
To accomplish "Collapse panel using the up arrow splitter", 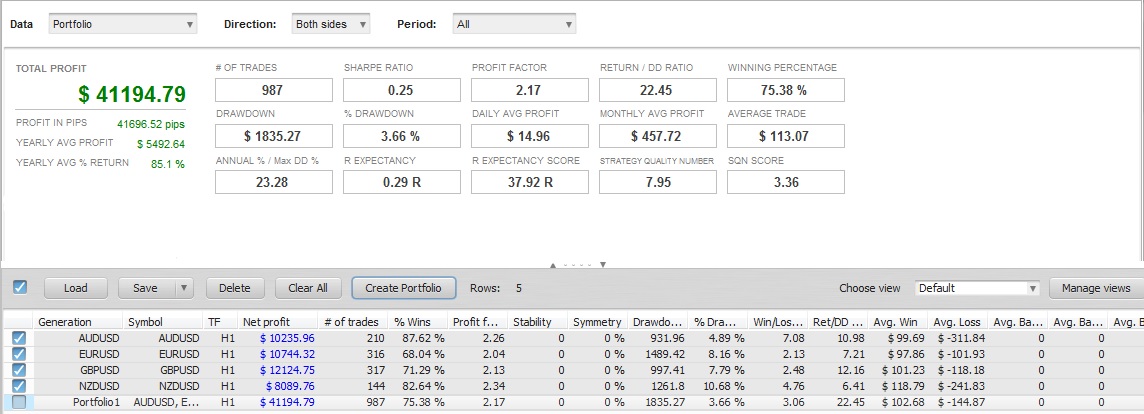I will (553, 264).
